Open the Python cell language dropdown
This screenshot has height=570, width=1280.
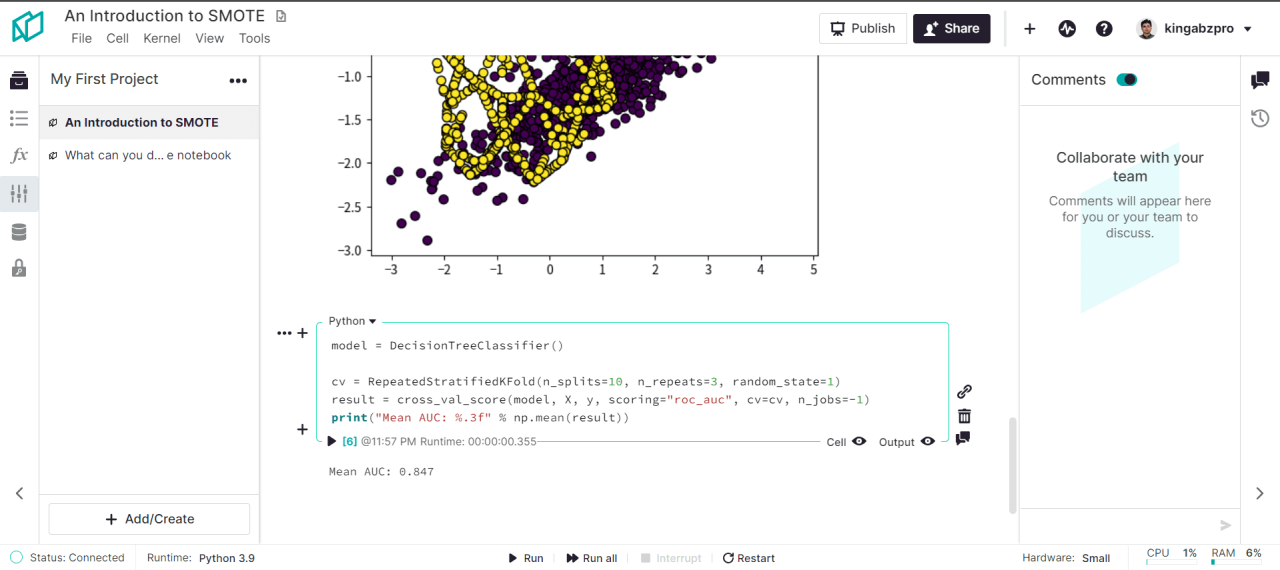(x=352, y=321)
